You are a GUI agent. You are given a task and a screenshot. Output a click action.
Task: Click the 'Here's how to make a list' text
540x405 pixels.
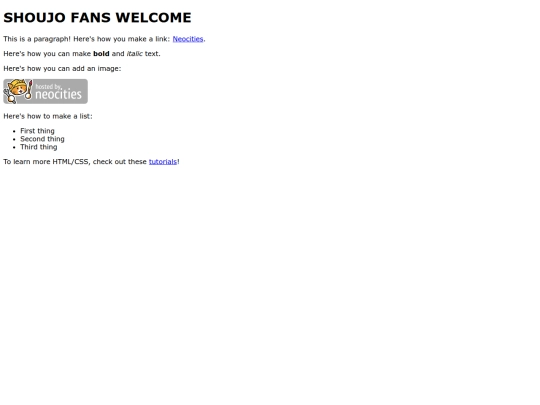[x=48, y=116]
